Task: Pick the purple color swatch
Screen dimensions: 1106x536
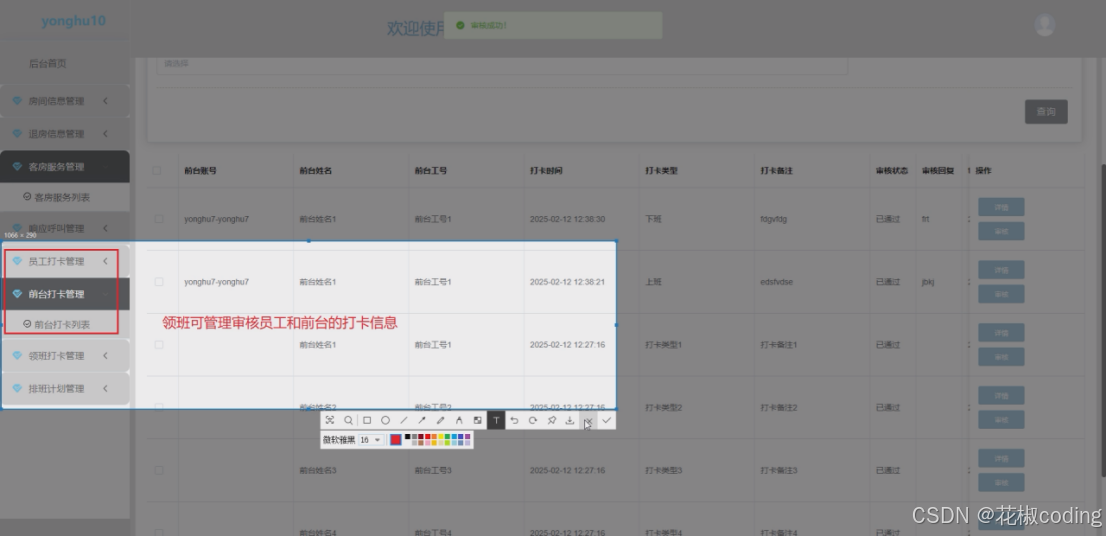Action: point(467,437)
